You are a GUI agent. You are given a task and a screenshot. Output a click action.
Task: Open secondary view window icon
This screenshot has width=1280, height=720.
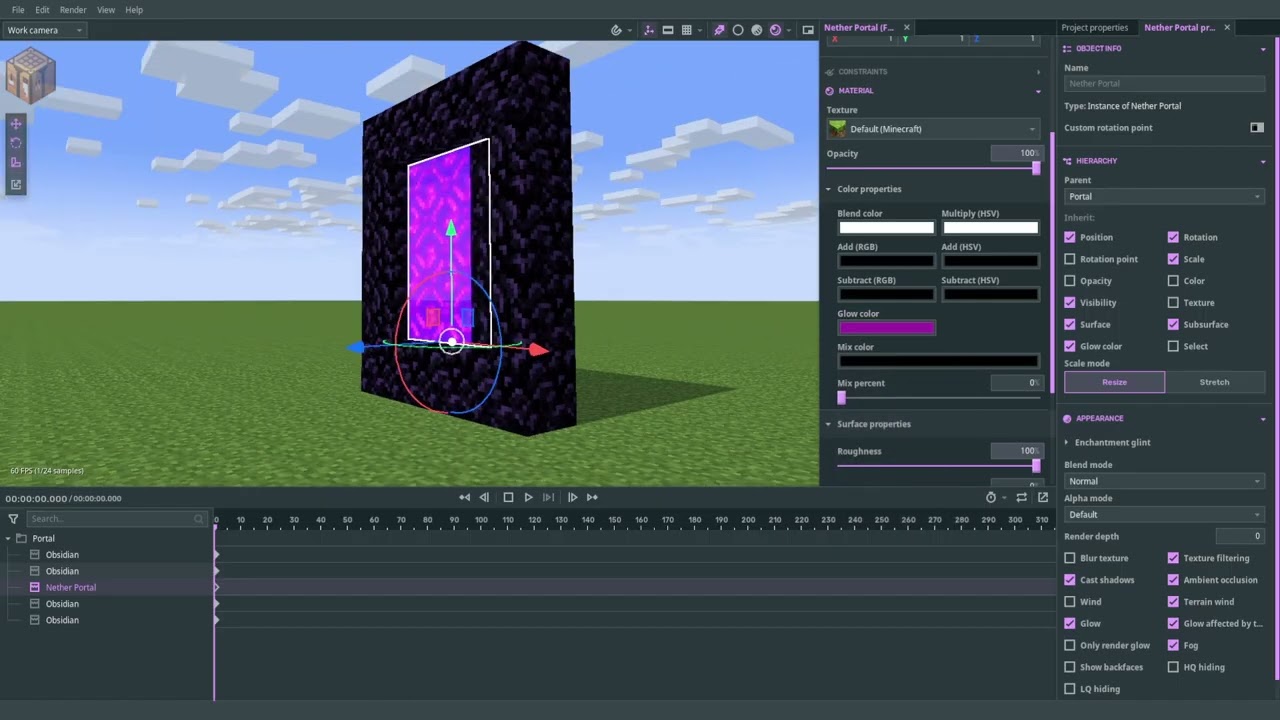pos(808,30)
